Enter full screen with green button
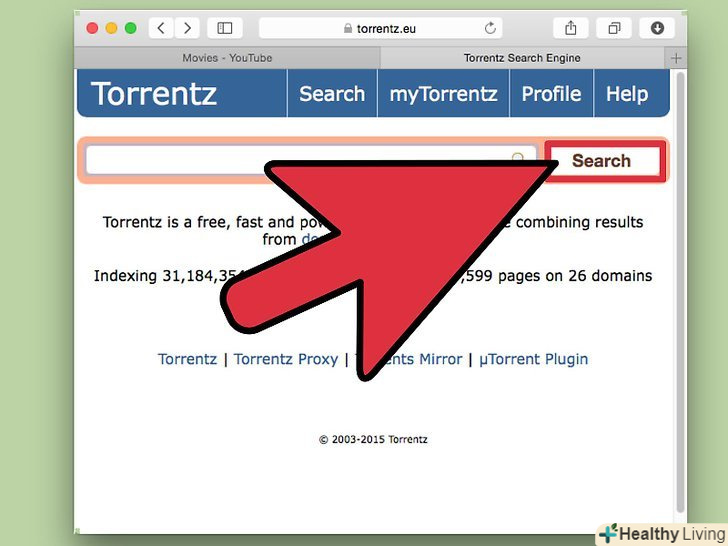Viewport: 728px width, 546px height. coord(131,28)
